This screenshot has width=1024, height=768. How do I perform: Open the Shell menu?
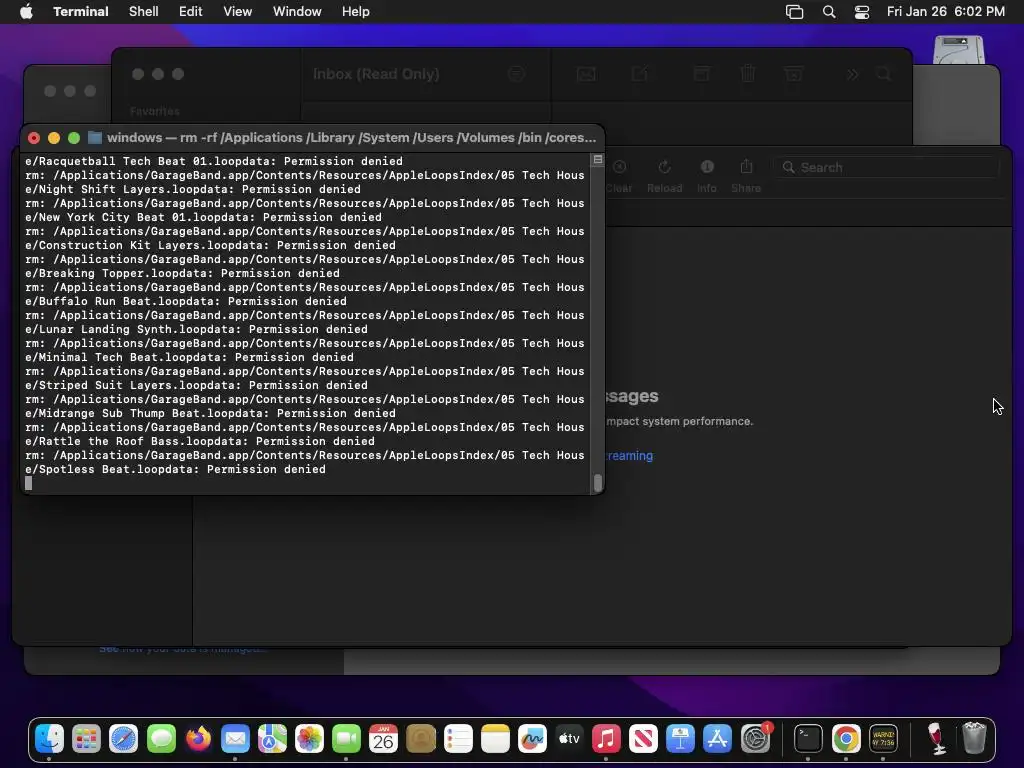pyautogui.click(x=144, y=12)
